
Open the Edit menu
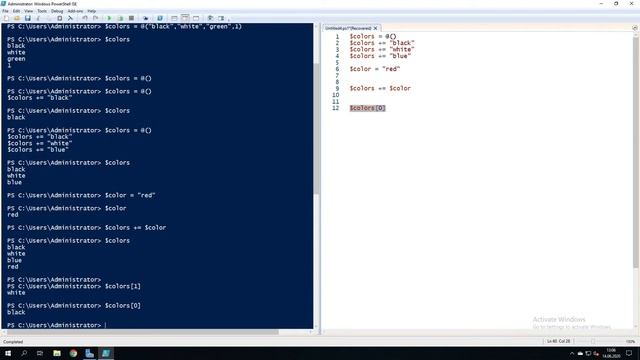tap(16, 11)
